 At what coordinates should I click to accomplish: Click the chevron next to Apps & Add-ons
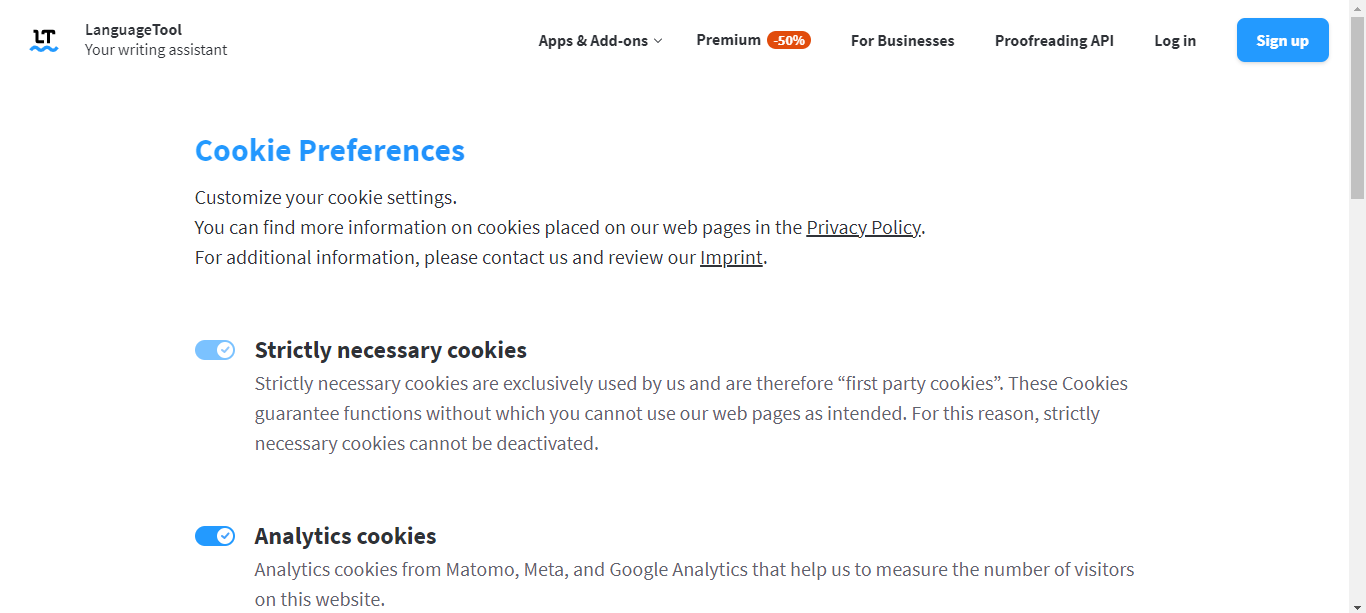658,41
